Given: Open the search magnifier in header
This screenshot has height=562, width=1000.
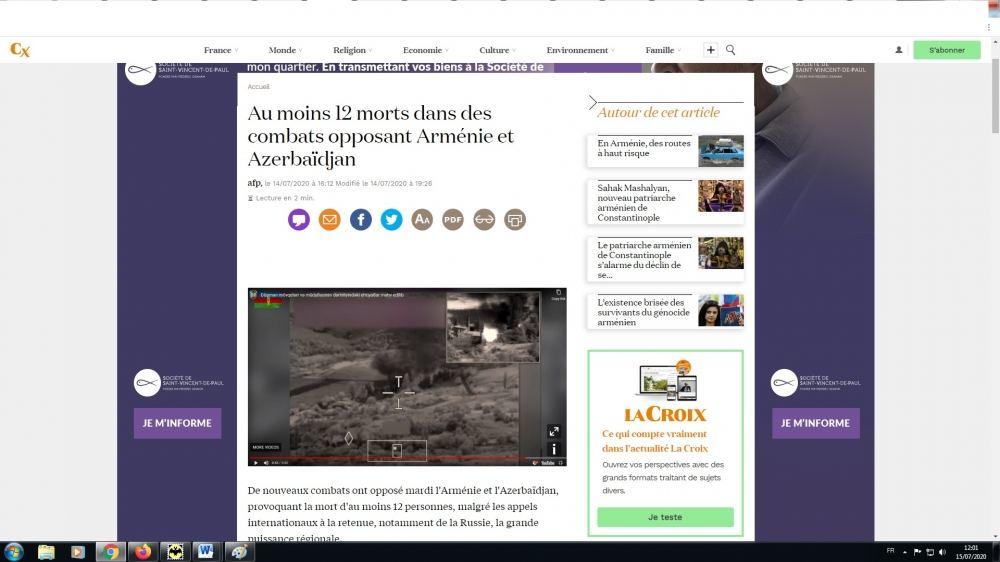Looking at the screenshot, I should click(731, 50).
